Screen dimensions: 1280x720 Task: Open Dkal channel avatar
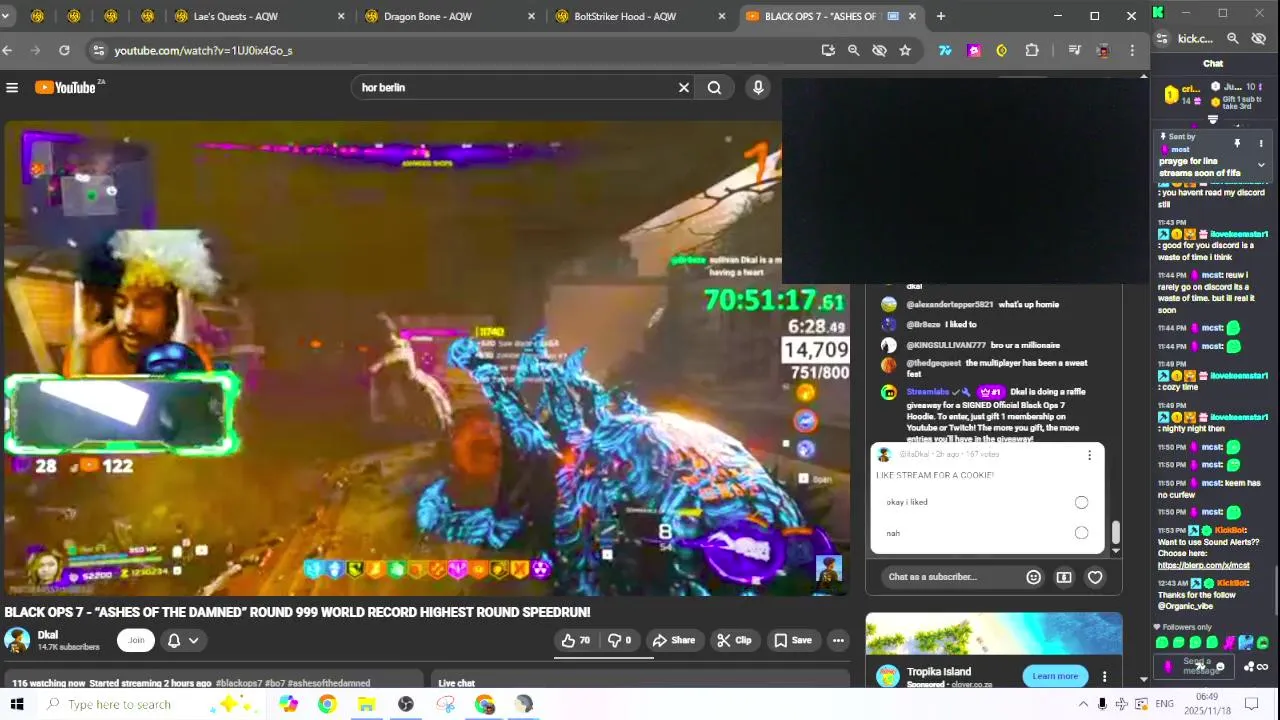click(16, 640)
